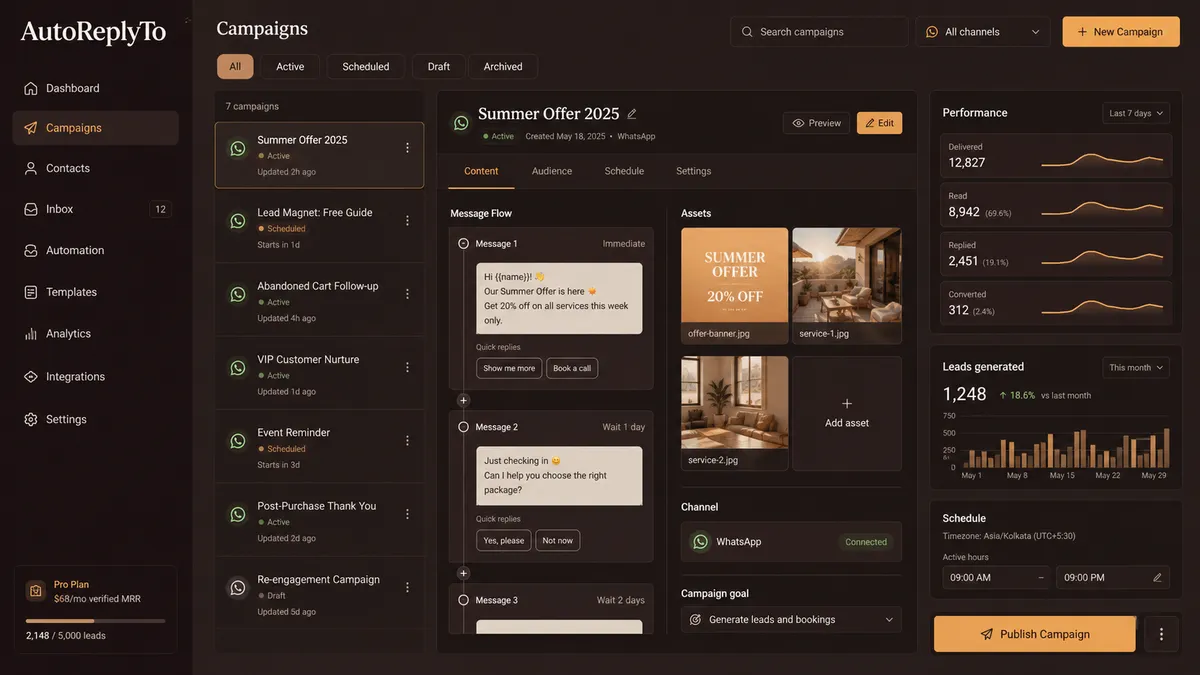Screen dimensions: 1200x675
Task: Filter campaigns by All
Action: point(235,67)
